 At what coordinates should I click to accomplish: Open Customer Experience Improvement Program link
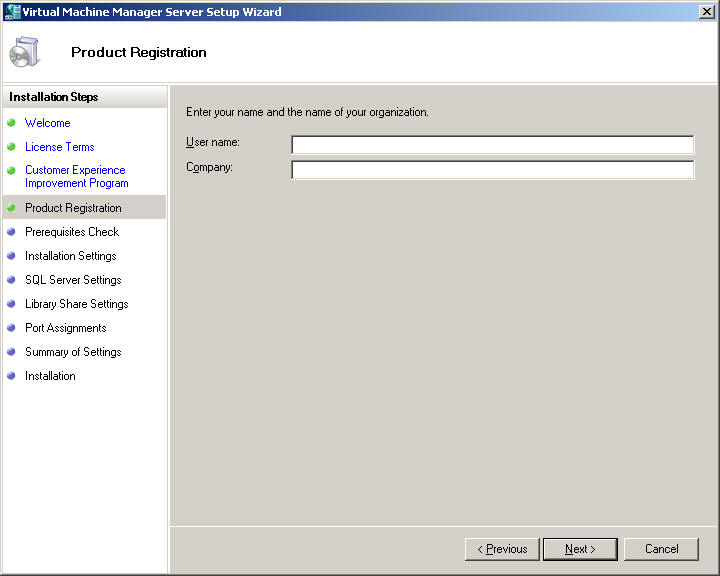[77, 176]
